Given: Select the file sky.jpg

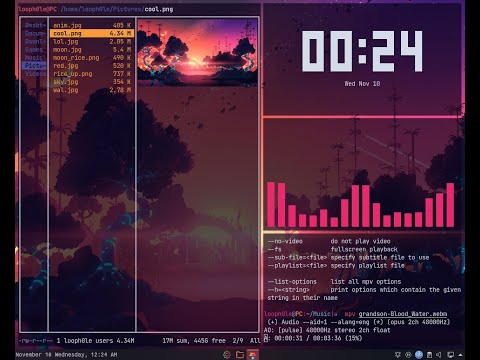Looking at the screenshot, I should click(x=92, y=82).
